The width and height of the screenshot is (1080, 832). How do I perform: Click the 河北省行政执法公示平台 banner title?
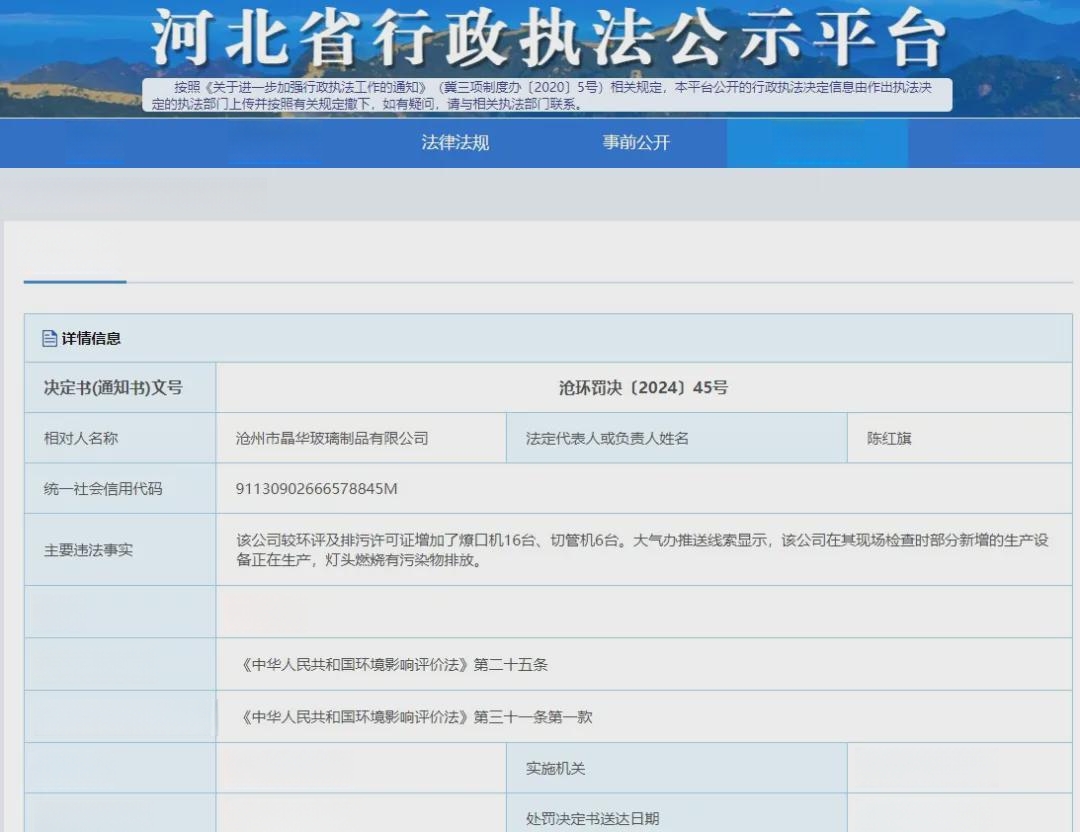pyautogui.click(x=548, y=38)
